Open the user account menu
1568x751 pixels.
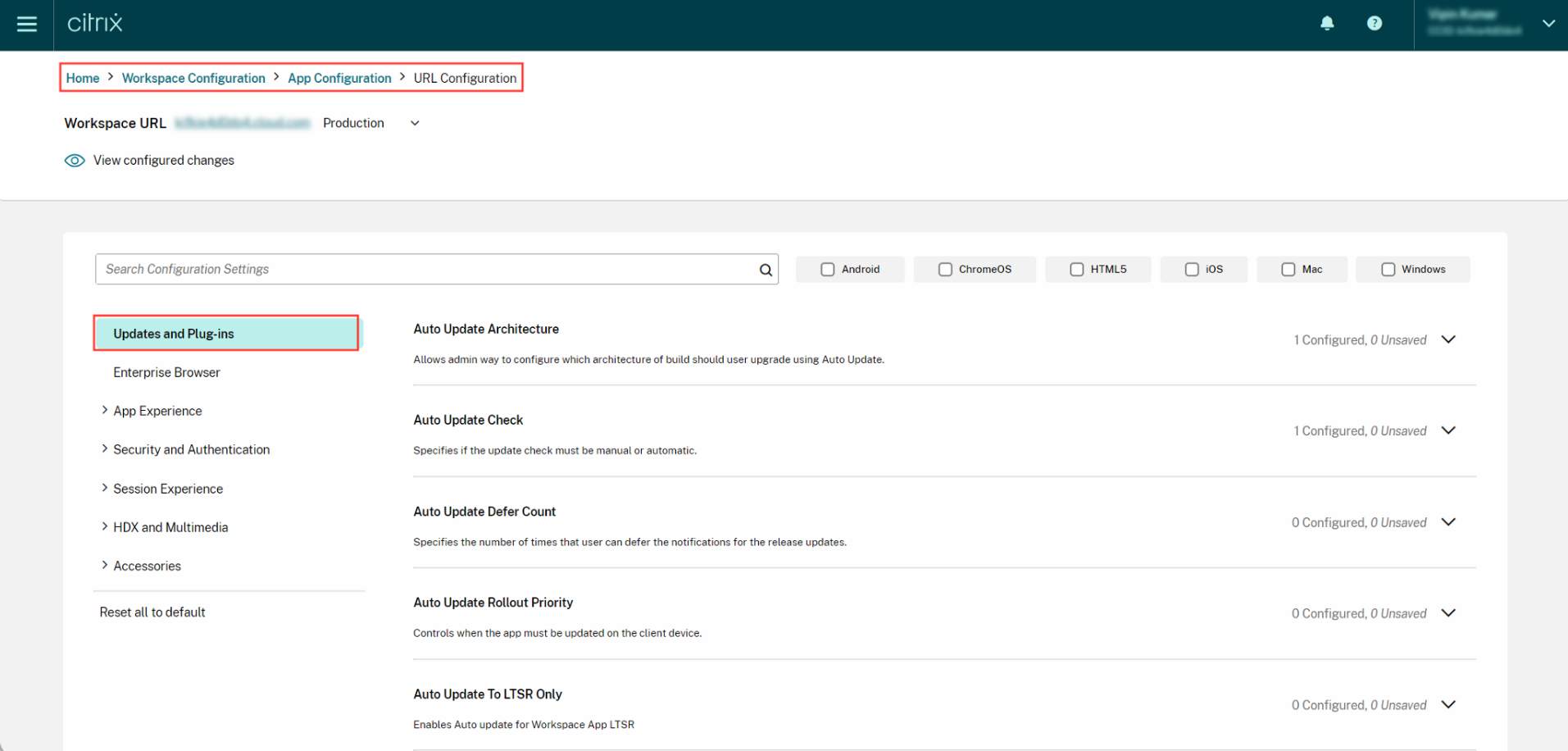pyautogui.click(x=1548, y=24)
